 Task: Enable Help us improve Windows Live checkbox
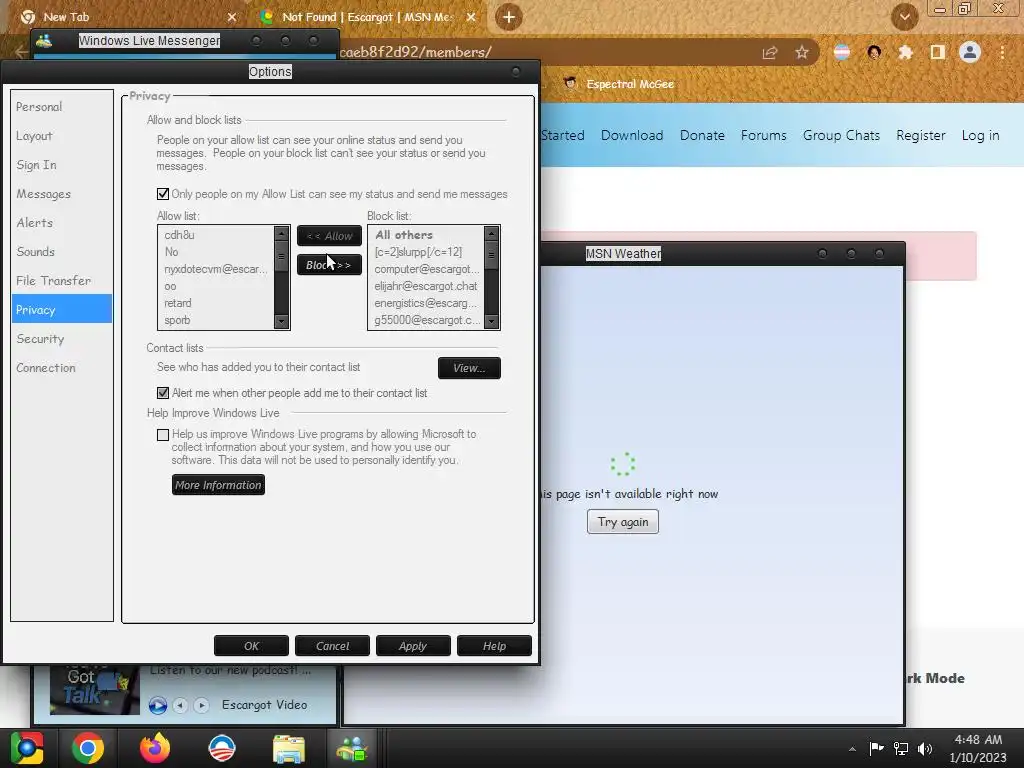pos(163,435)
